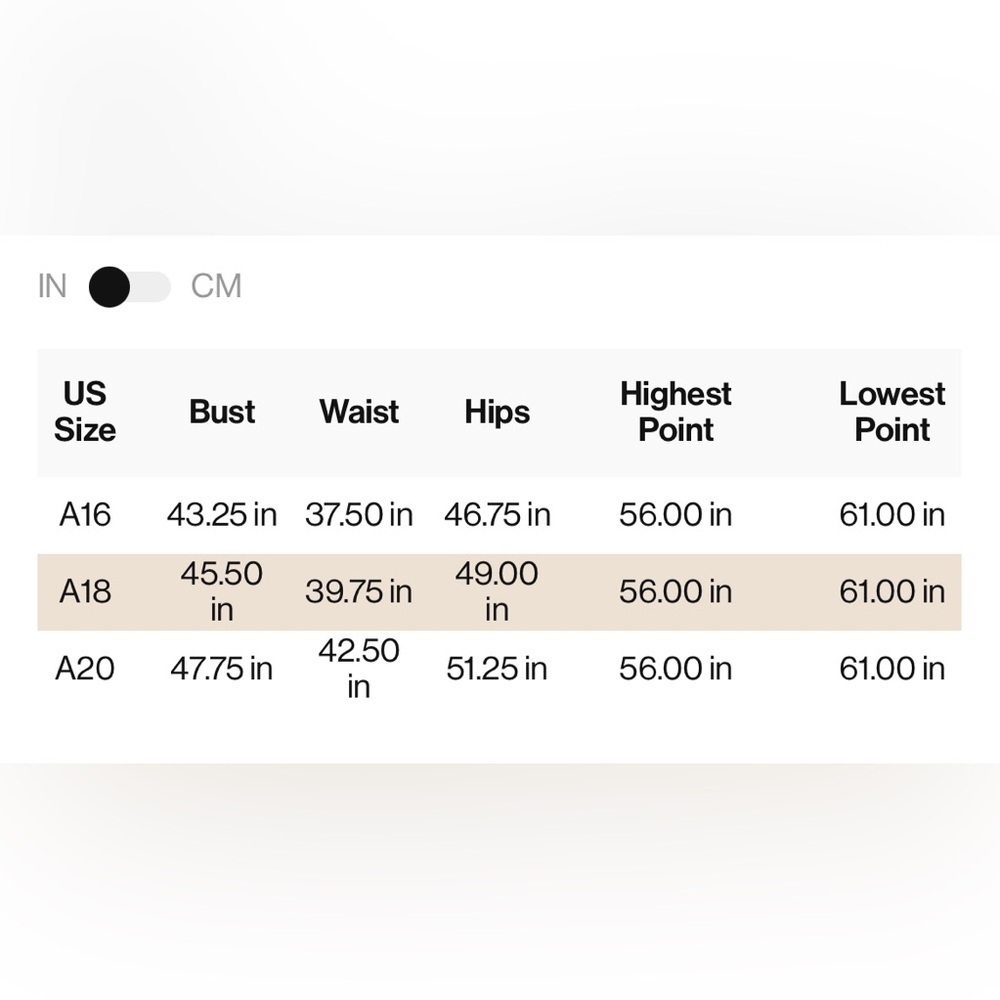Click the Hips column header

click(497, 411)
